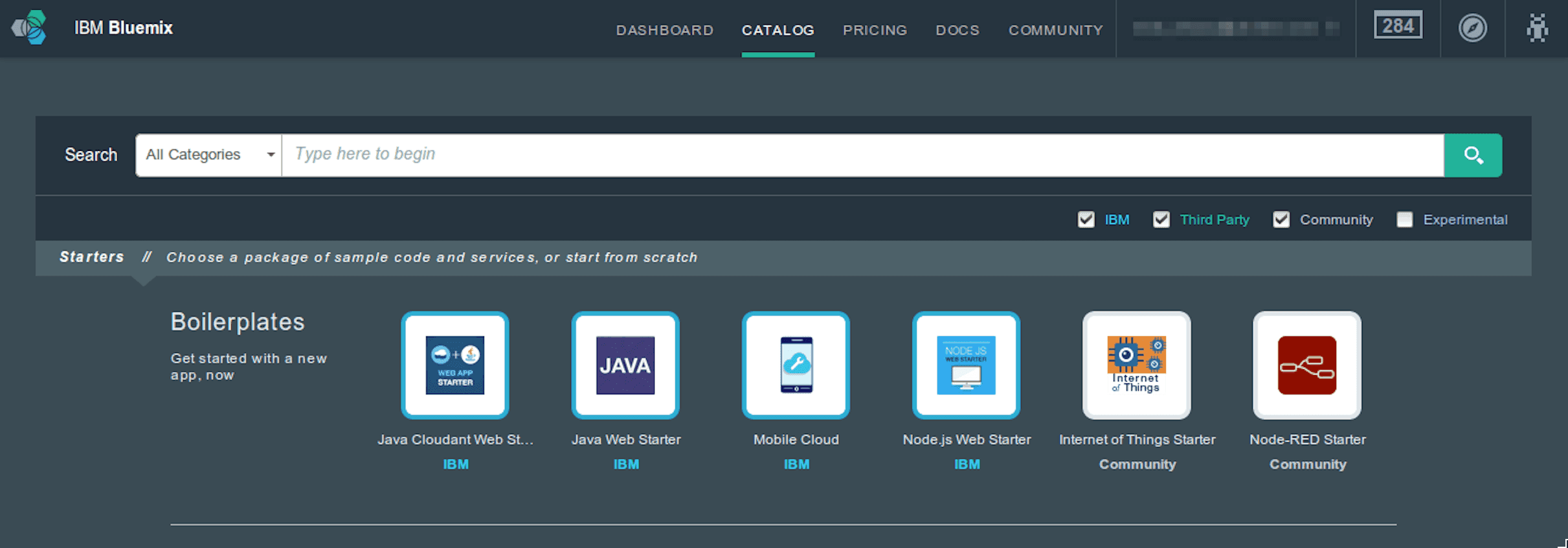Disable the Community filter checkbox

pos(1281,220)
